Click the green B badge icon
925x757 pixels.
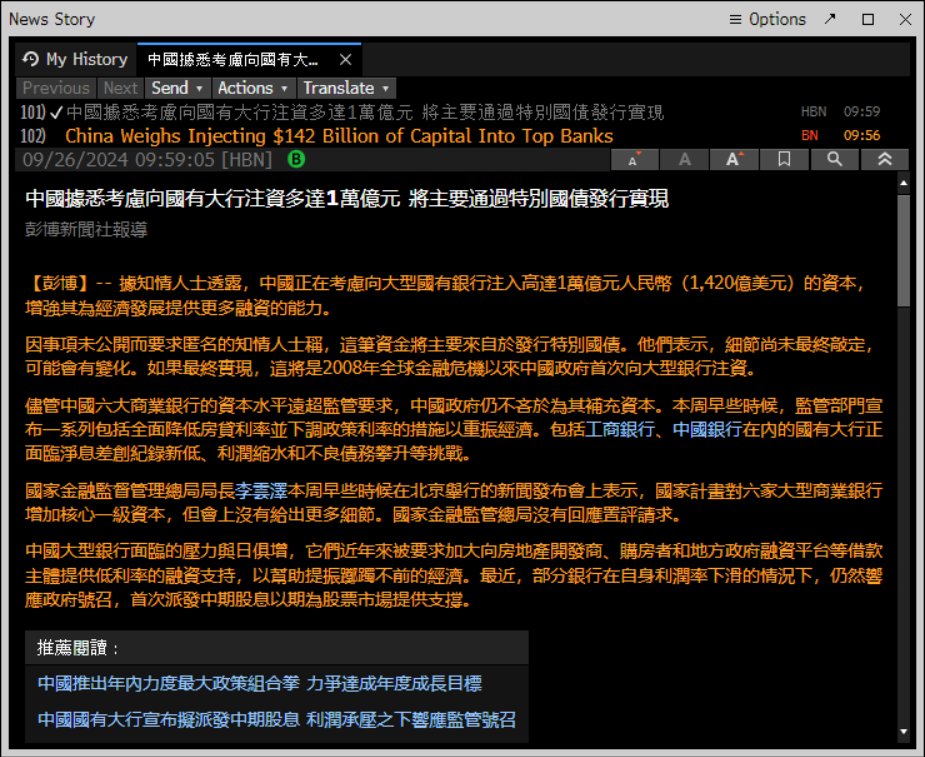click(x=296, y=159)
